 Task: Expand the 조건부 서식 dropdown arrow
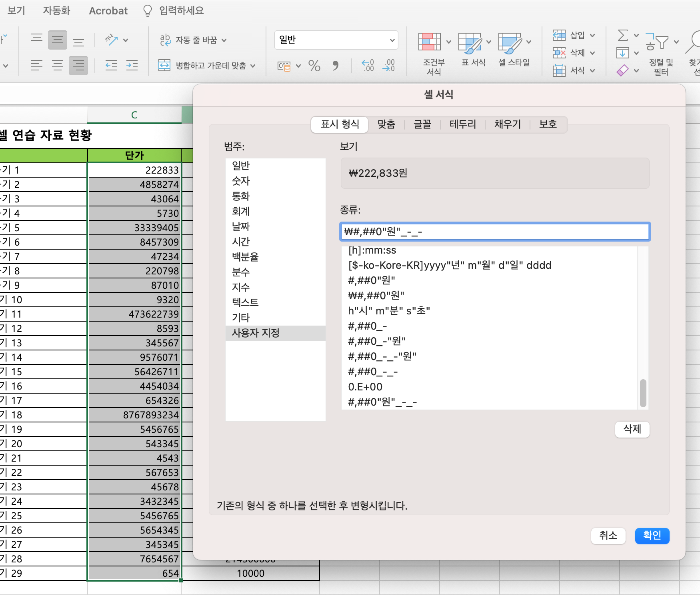click(448, 42)
